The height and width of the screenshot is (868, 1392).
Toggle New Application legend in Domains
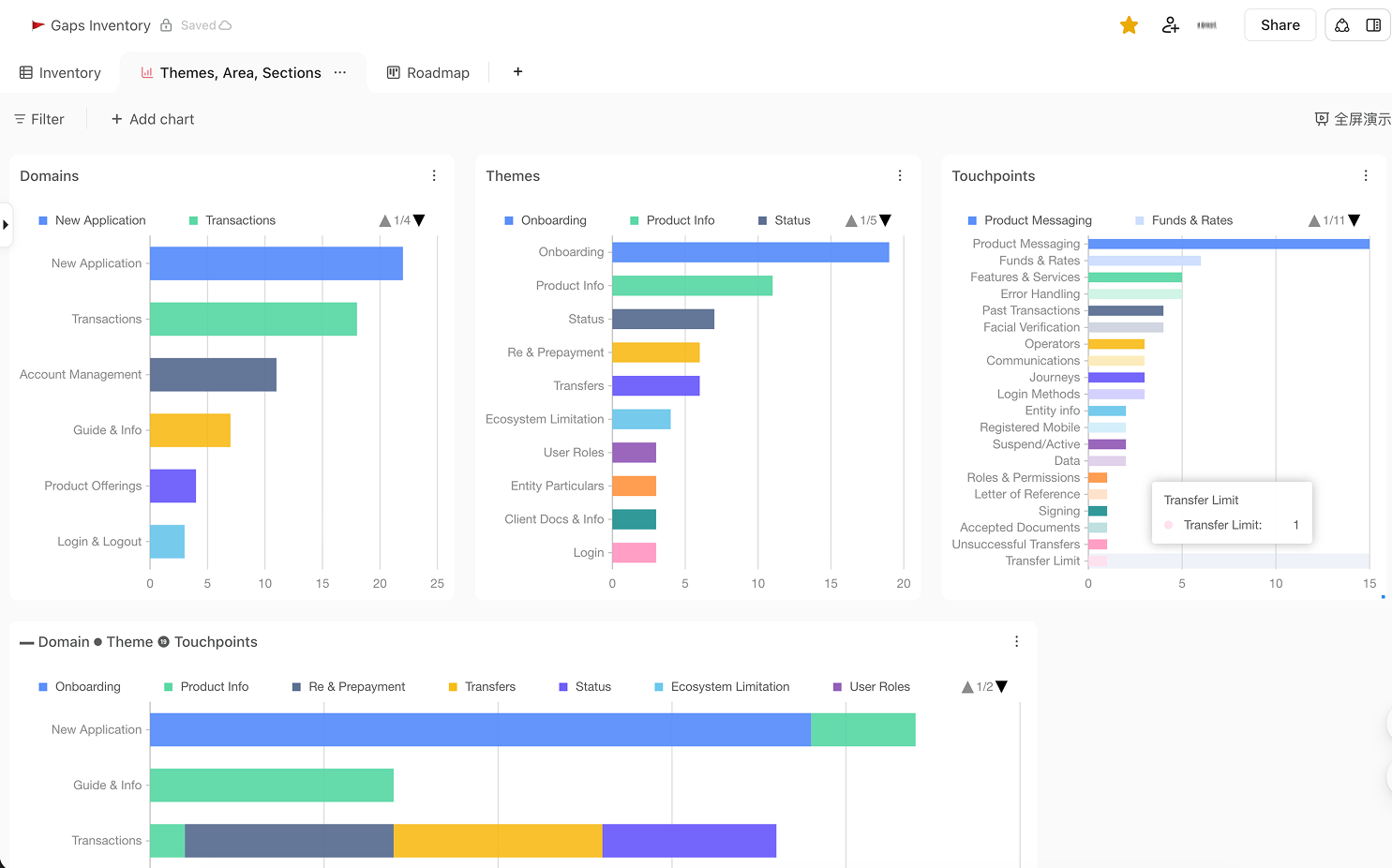[92, 220]
